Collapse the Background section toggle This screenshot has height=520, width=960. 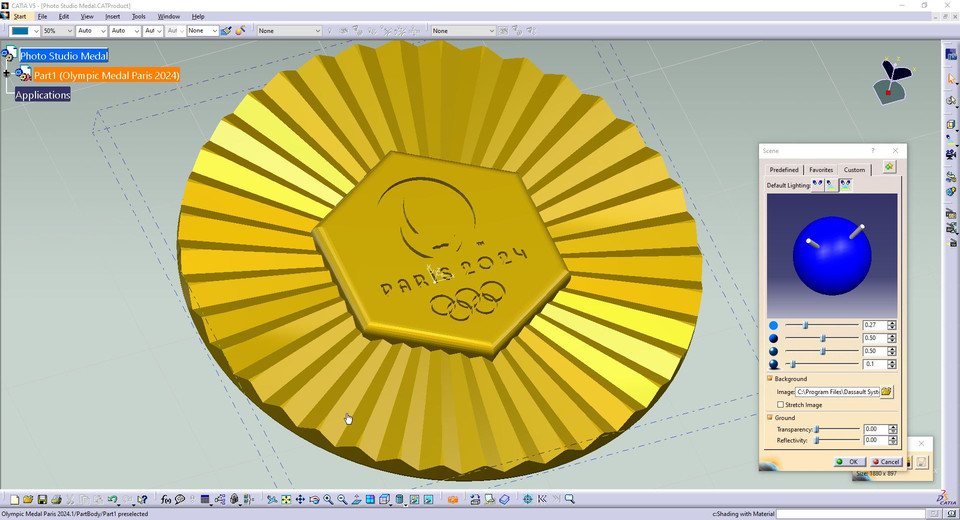(x=770, y=379)
